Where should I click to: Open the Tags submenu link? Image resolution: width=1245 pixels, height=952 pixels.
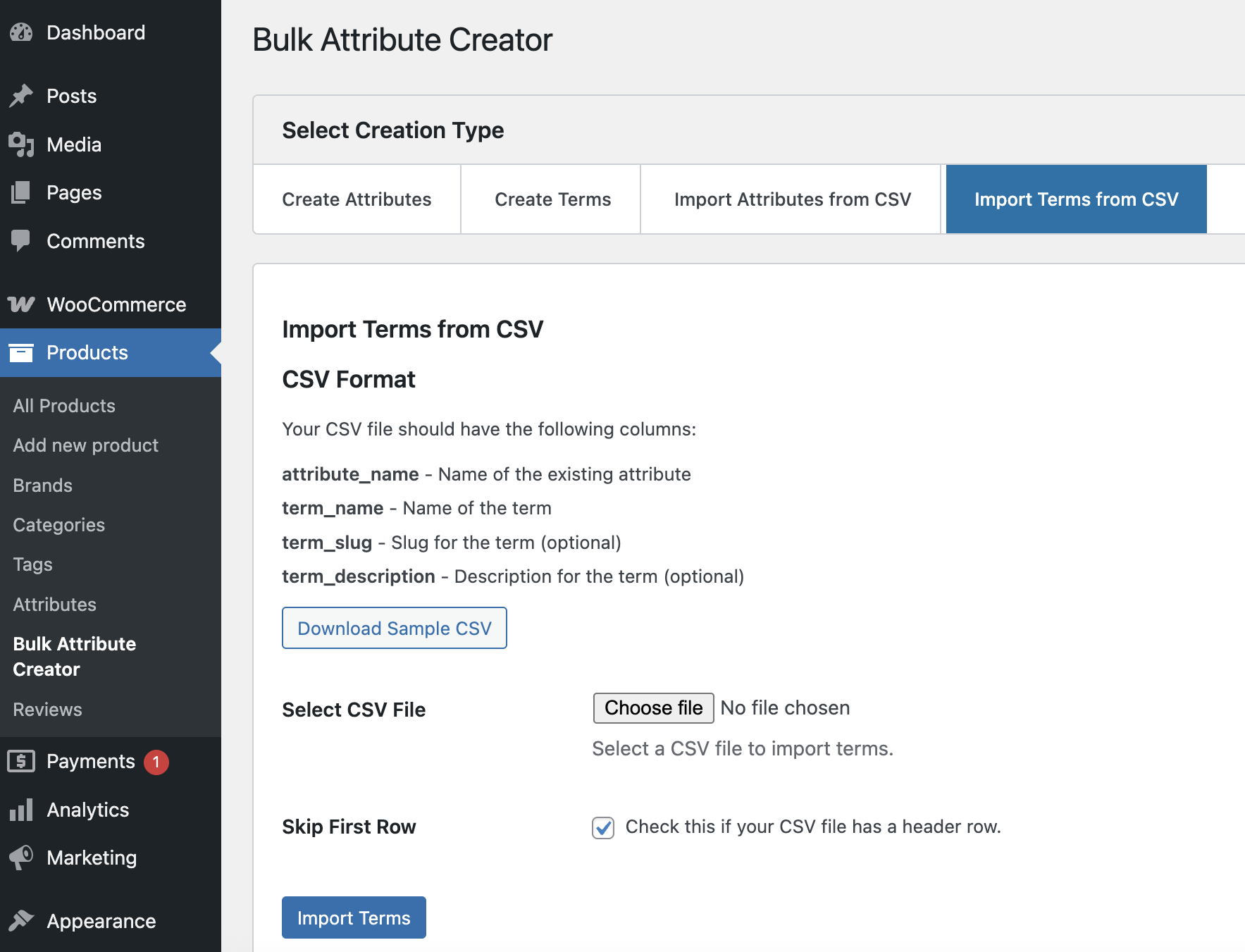[32, 564]
